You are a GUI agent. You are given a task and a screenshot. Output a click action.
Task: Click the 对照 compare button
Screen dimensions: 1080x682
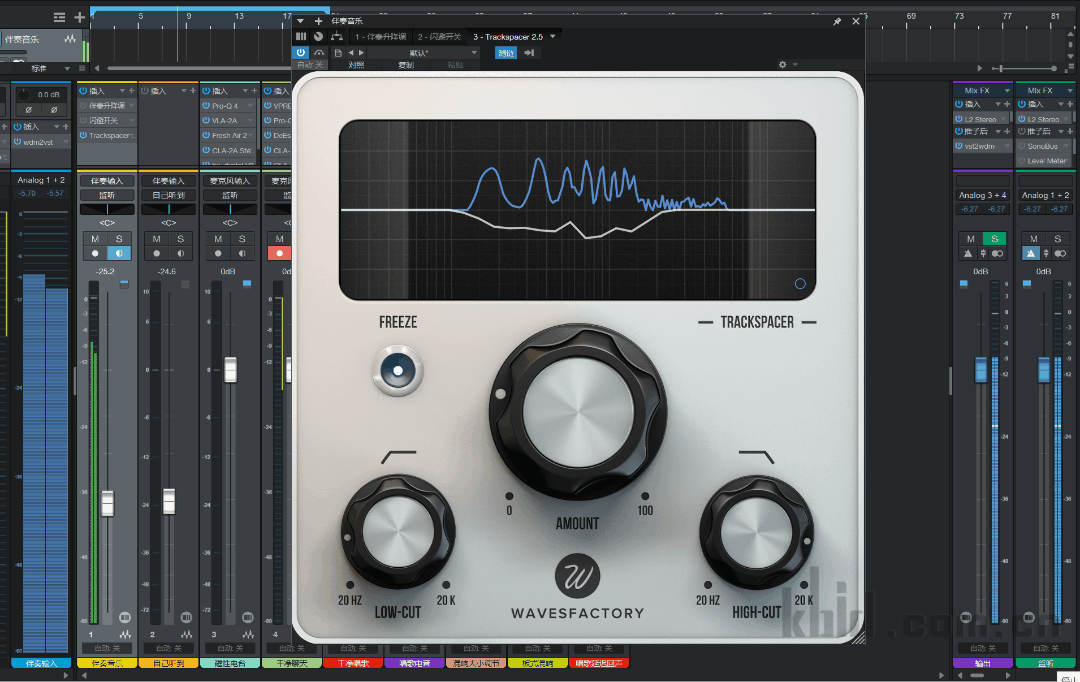356,65
